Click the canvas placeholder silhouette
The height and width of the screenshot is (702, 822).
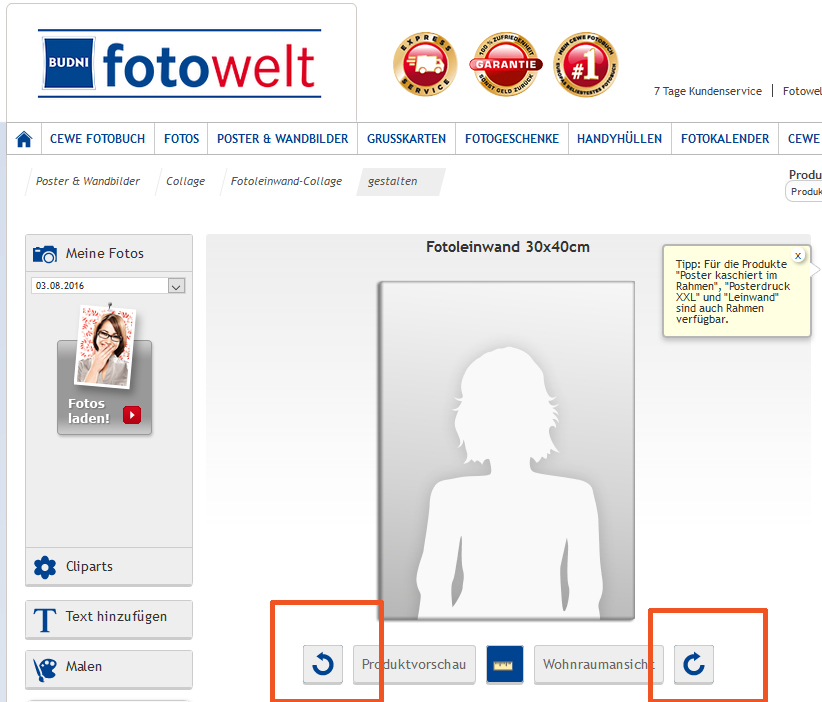point(507,451)
